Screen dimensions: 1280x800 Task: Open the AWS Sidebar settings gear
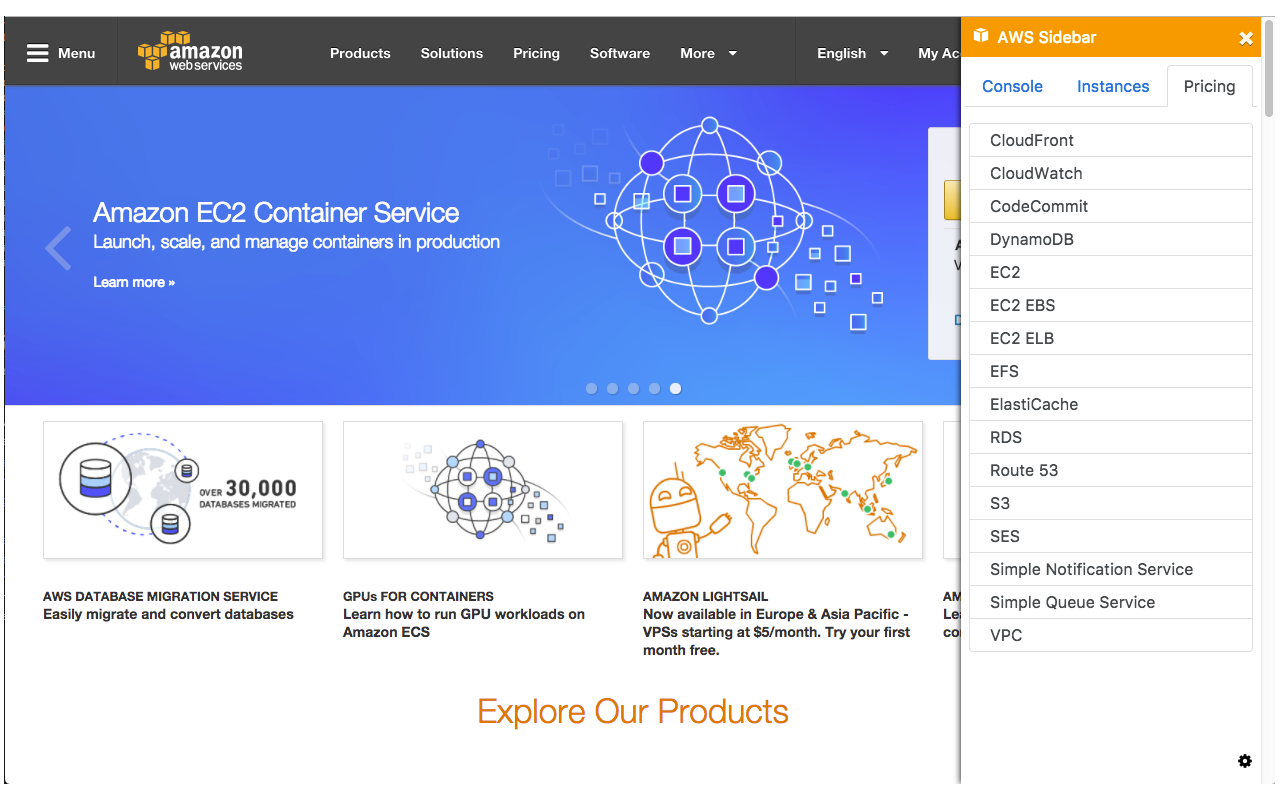click(1245, 761)
